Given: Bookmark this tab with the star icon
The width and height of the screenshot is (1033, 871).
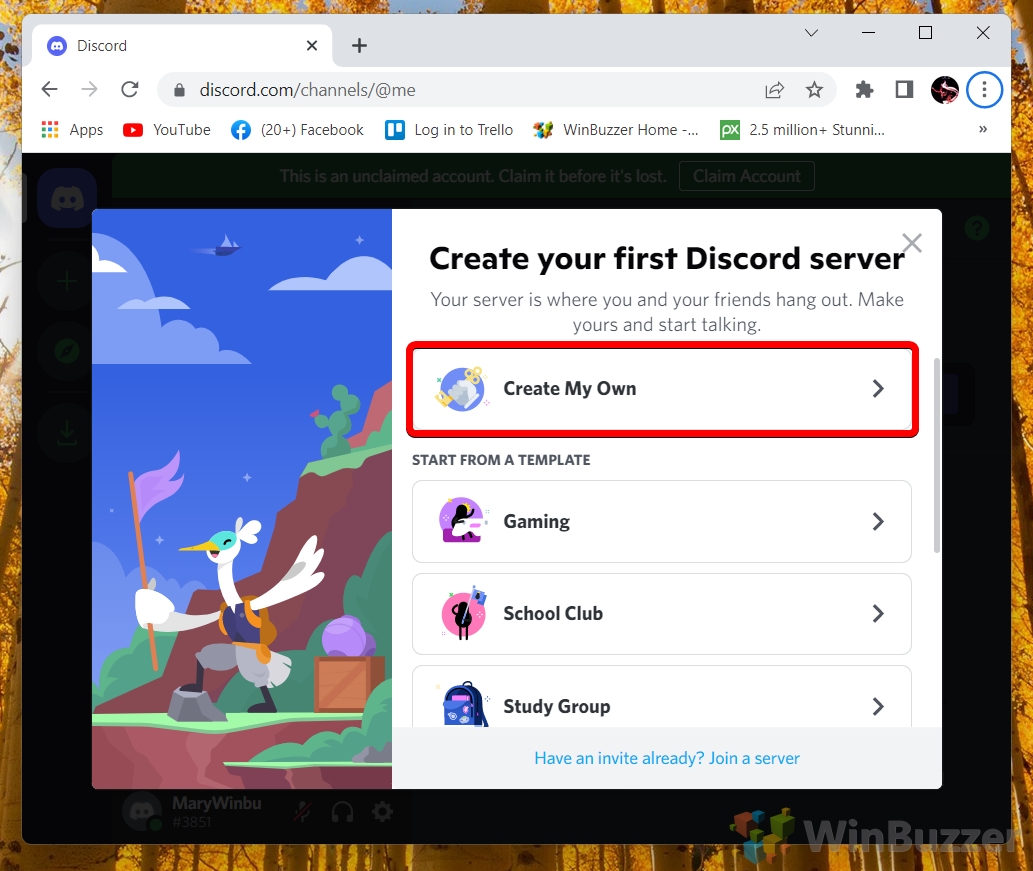Looking at the screenshot, I should (x=814, y=90).
